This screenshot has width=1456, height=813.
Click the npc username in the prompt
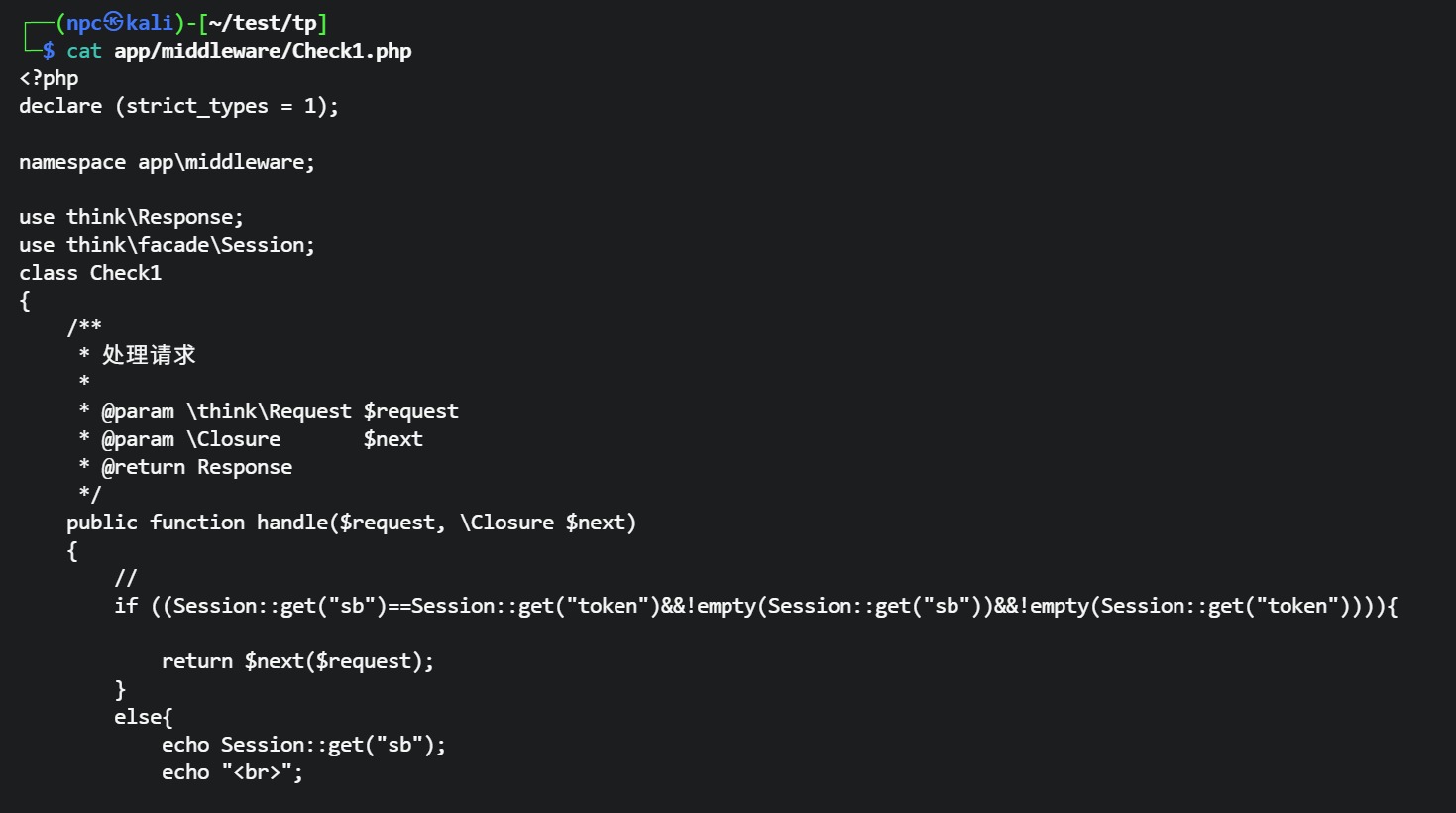click(84, 23)
